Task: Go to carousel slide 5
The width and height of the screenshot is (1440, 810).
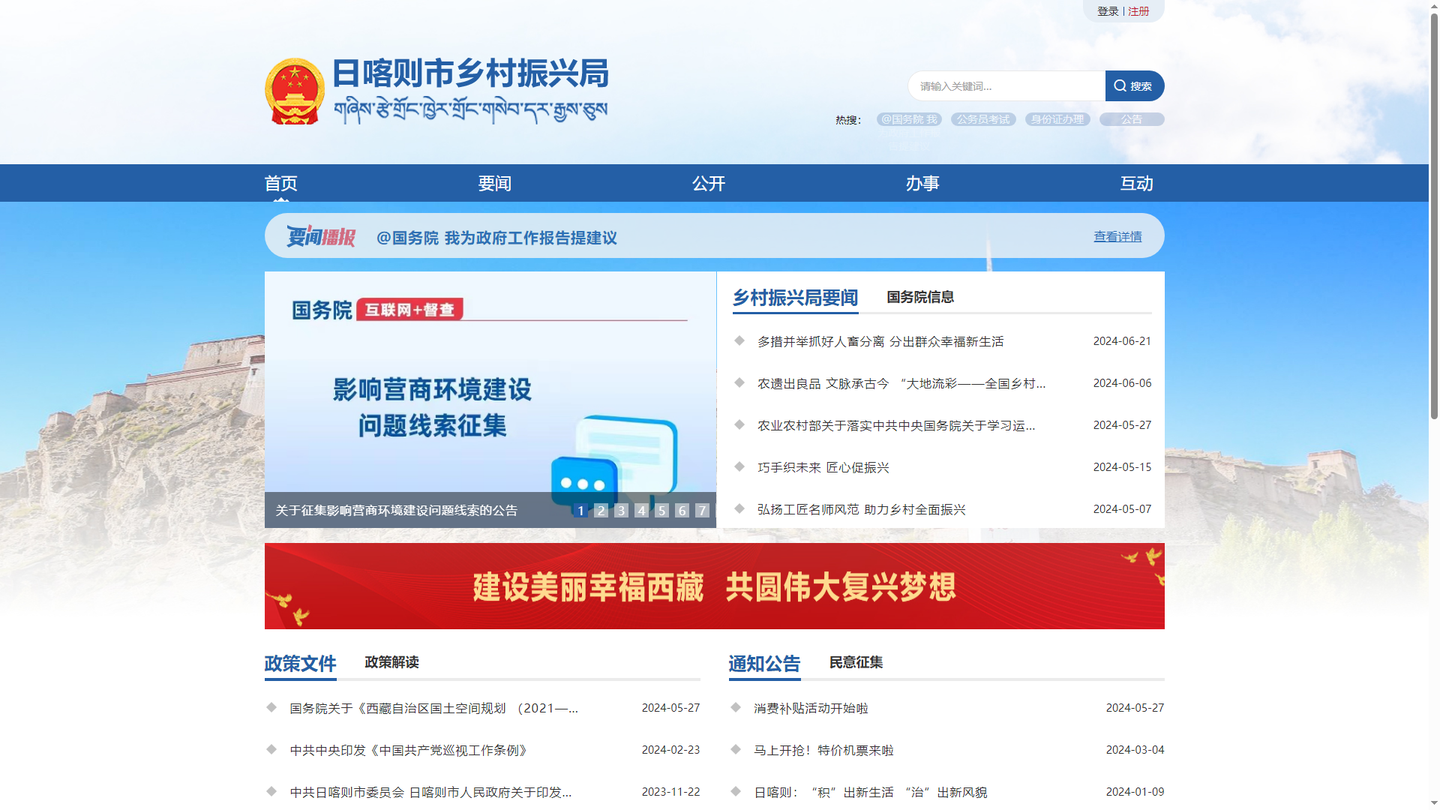Action: pyautogui.click(x=661, y=510)
